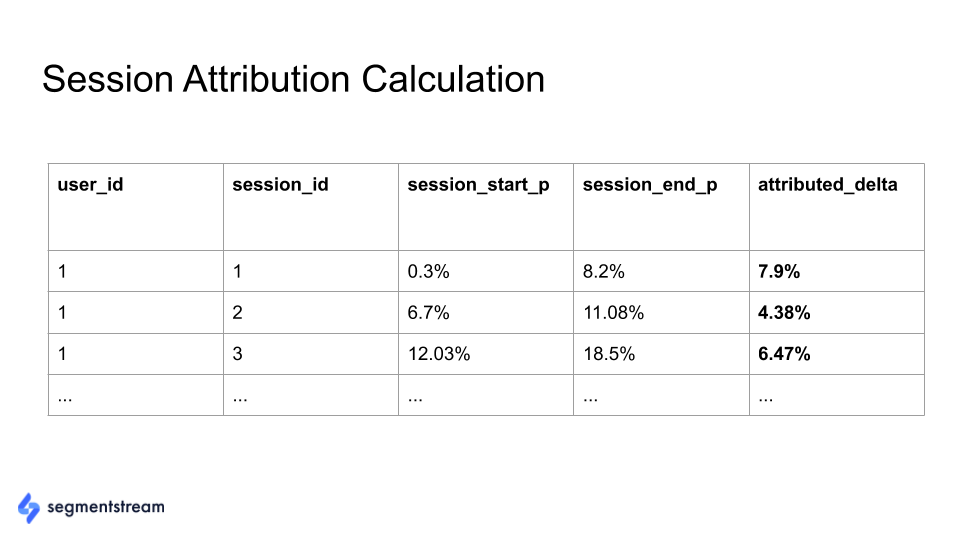Select the 6.7% session start cell
960x540 pixels.
(486, 313)
